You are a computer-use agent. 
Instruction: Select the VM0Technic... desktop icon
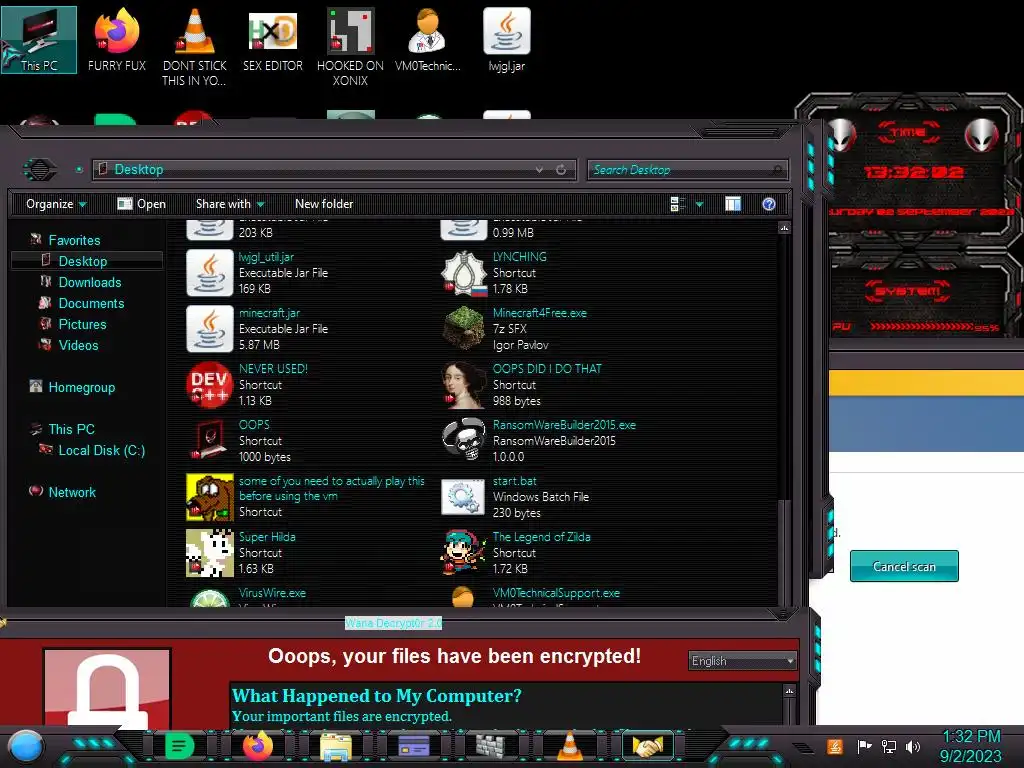coord(428,40)
